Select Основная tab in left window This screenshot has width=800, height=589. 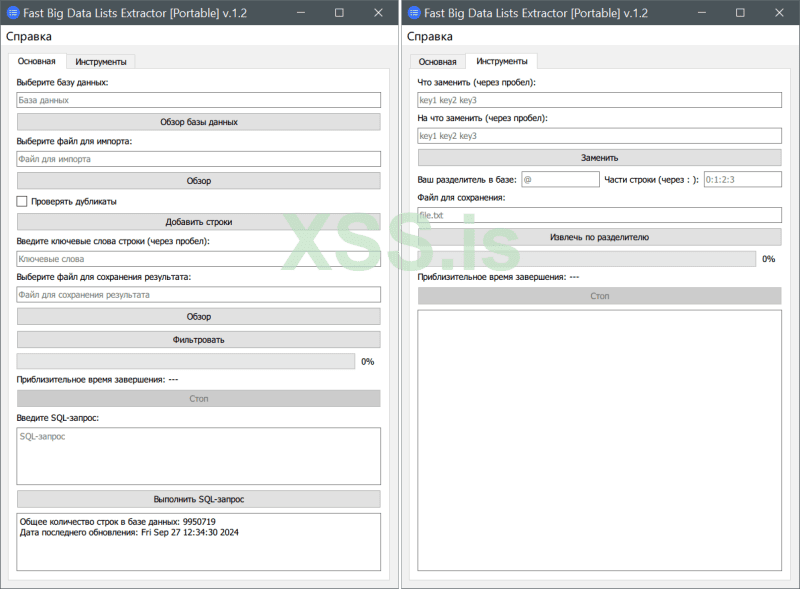click(x=37, y=61)
